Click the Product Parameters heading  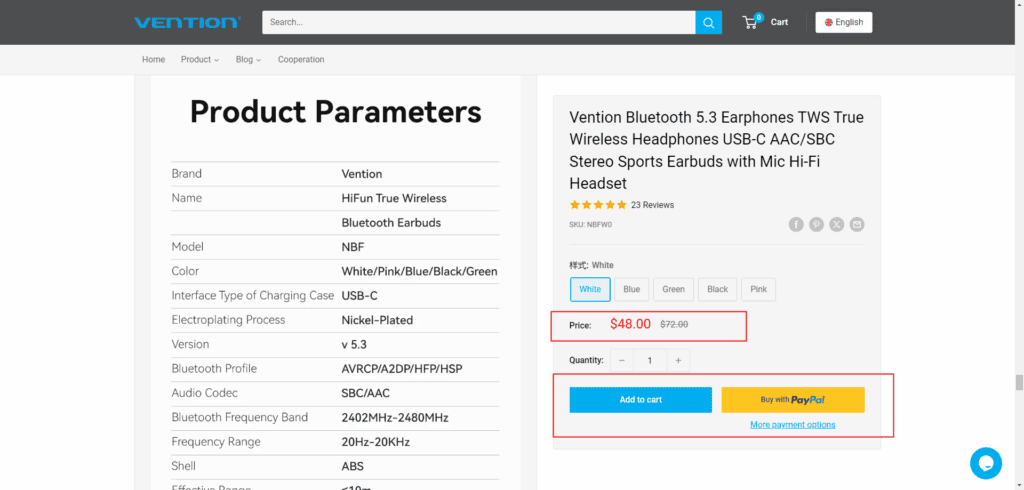click(336, 112)
